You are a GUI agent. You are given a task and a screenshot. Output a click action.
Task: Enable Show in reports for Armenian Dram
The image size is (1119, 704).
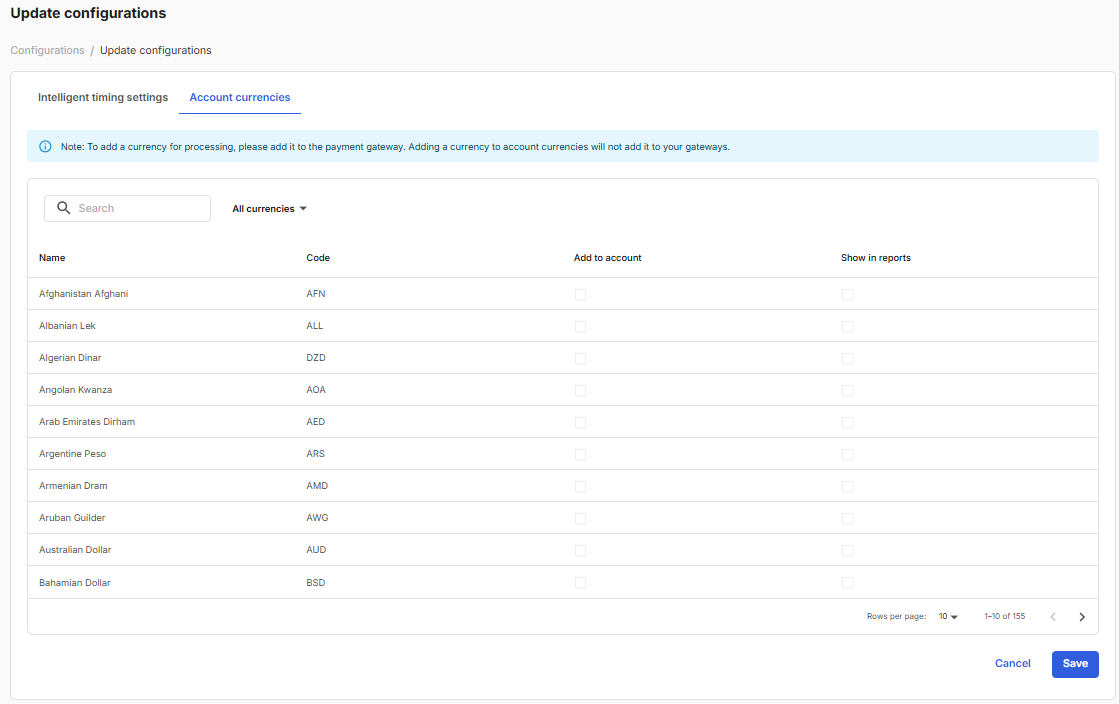click(847, 486)
